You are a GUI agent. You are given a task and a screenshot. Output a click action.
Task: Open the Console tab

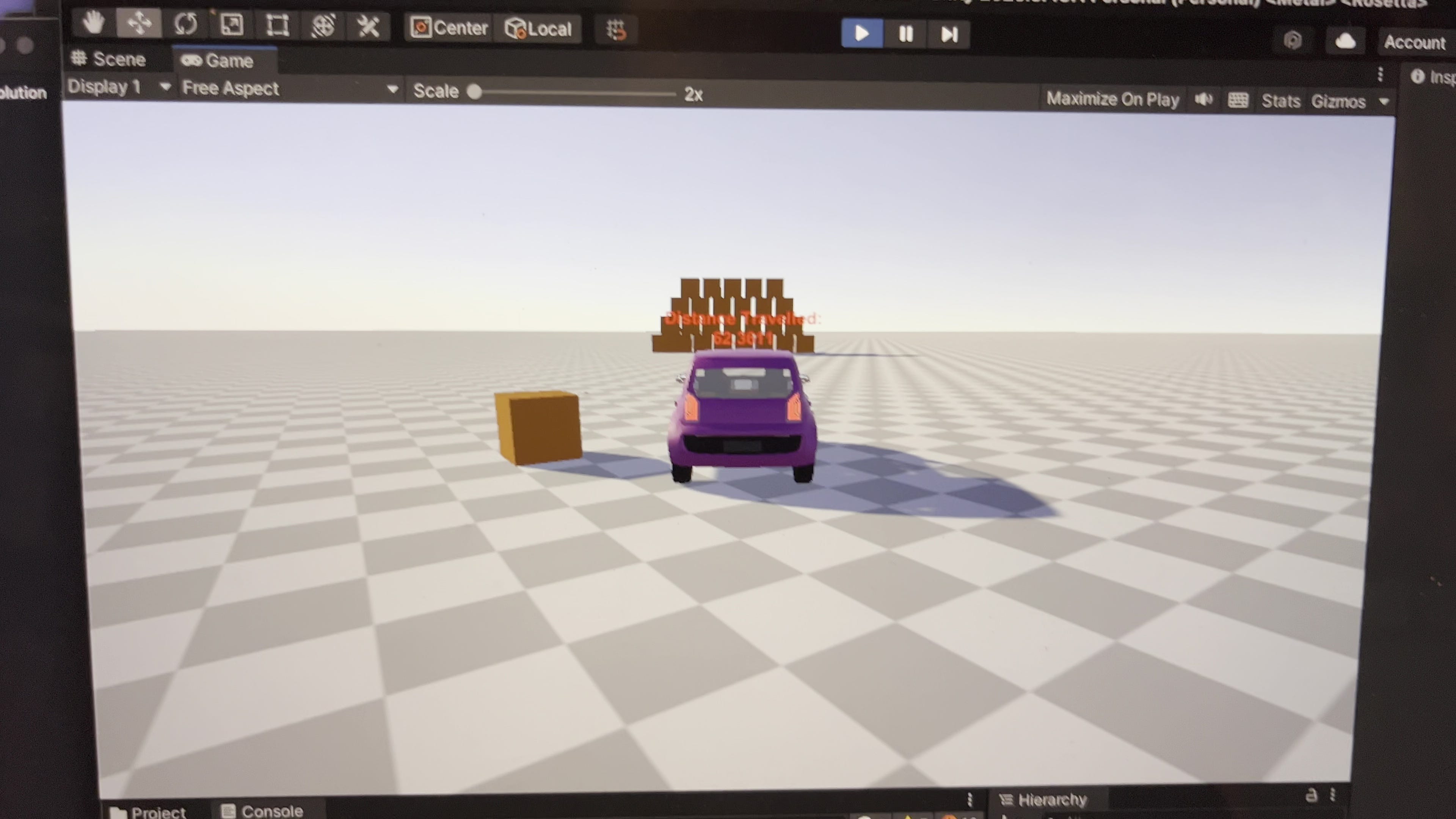pos(262,811)
